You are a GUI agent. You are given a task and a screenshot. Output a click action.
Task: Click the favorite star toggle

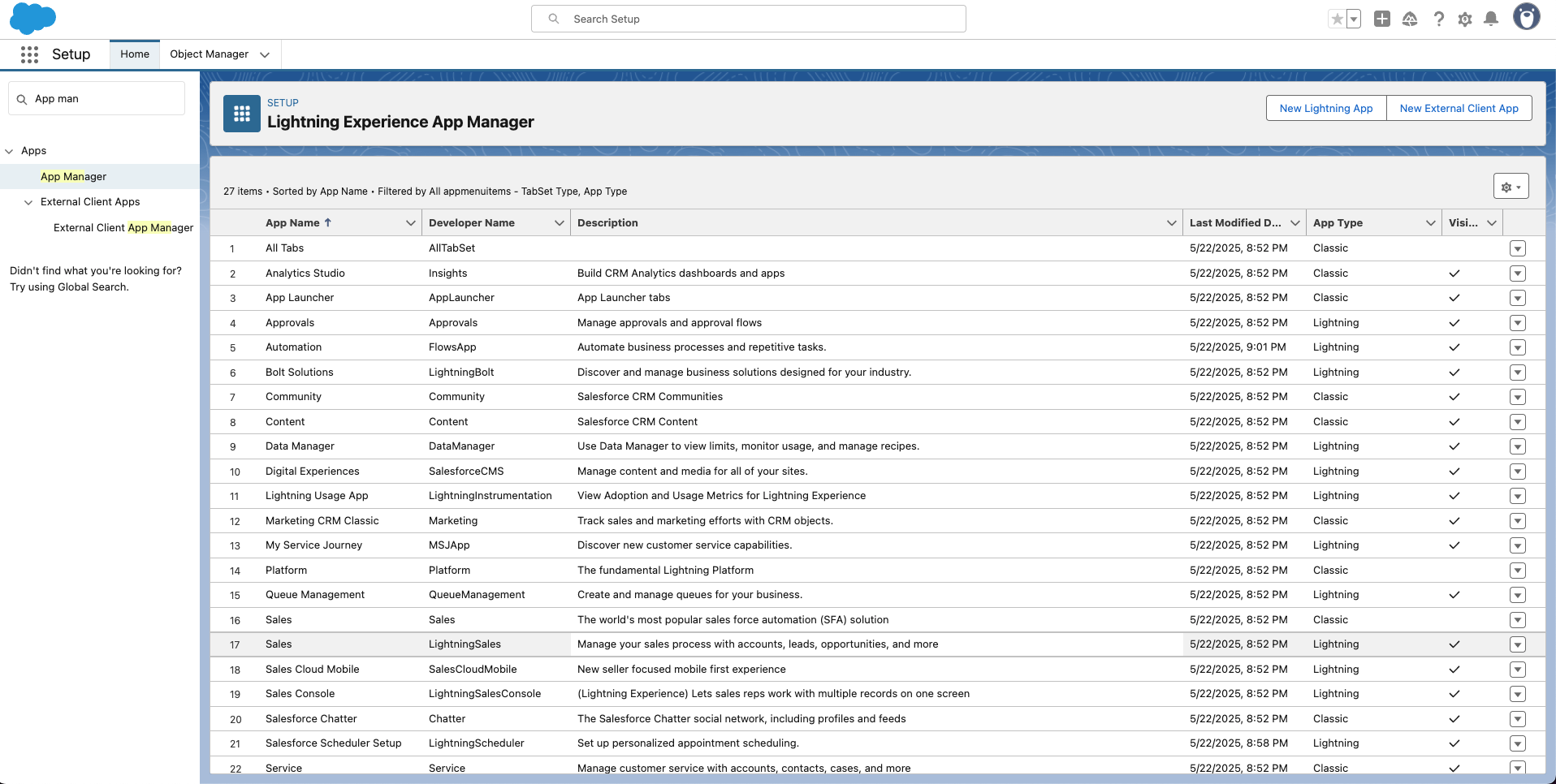click(1338, 19)
